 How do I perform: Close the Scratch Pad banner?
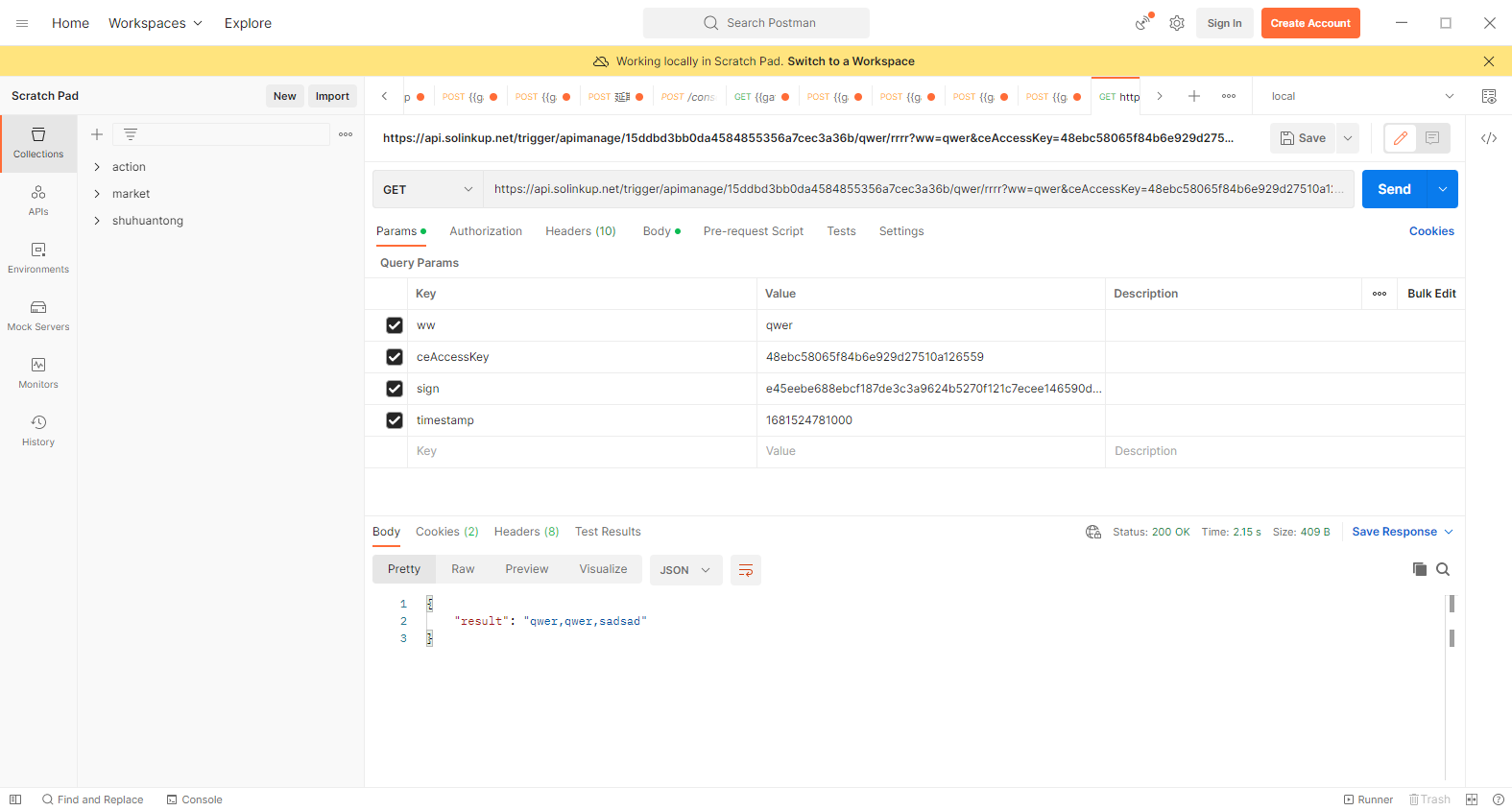pos(1489,61)
